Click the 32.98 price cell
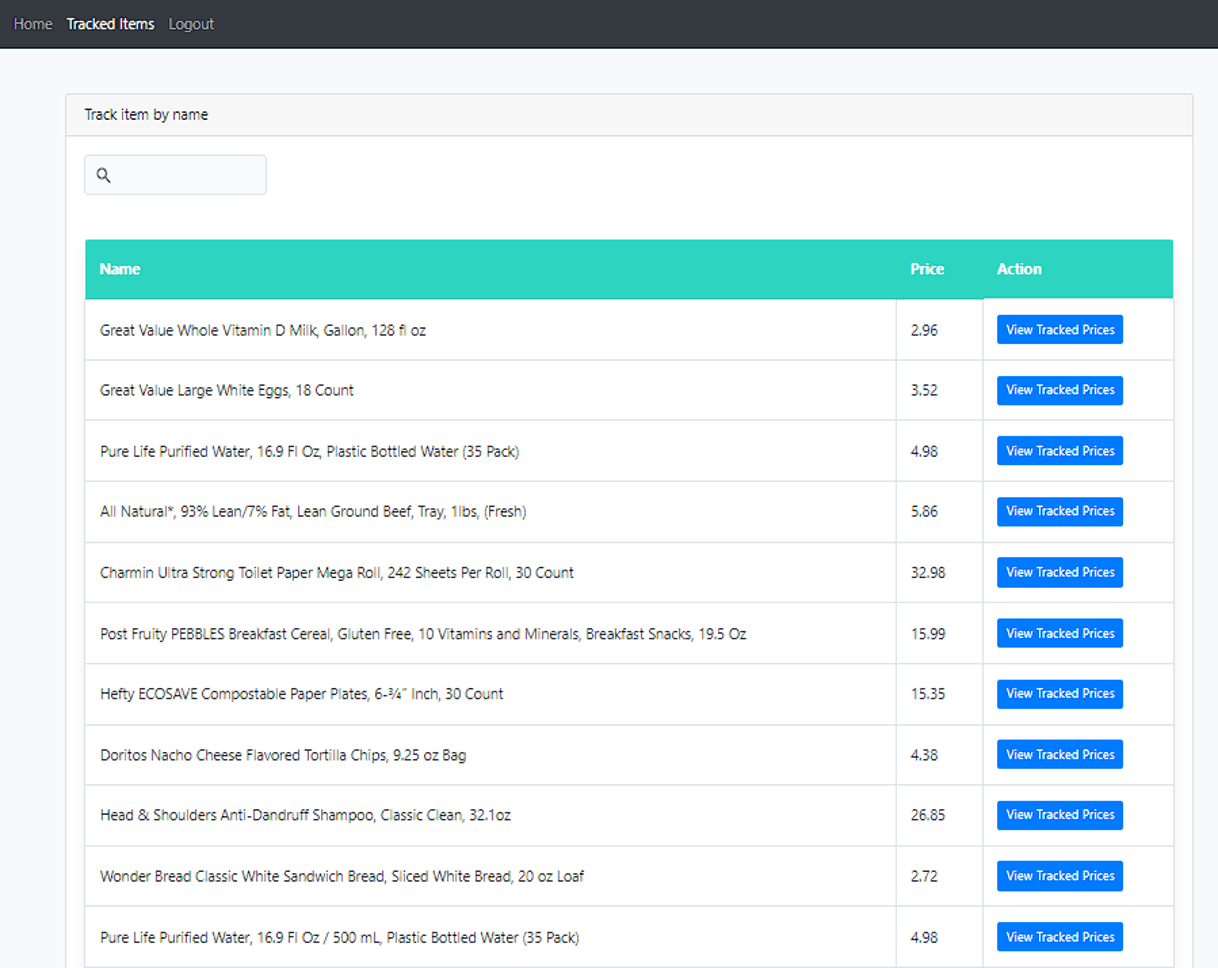Viewport: 1218px width, 968px height. (x=928, y=573)
